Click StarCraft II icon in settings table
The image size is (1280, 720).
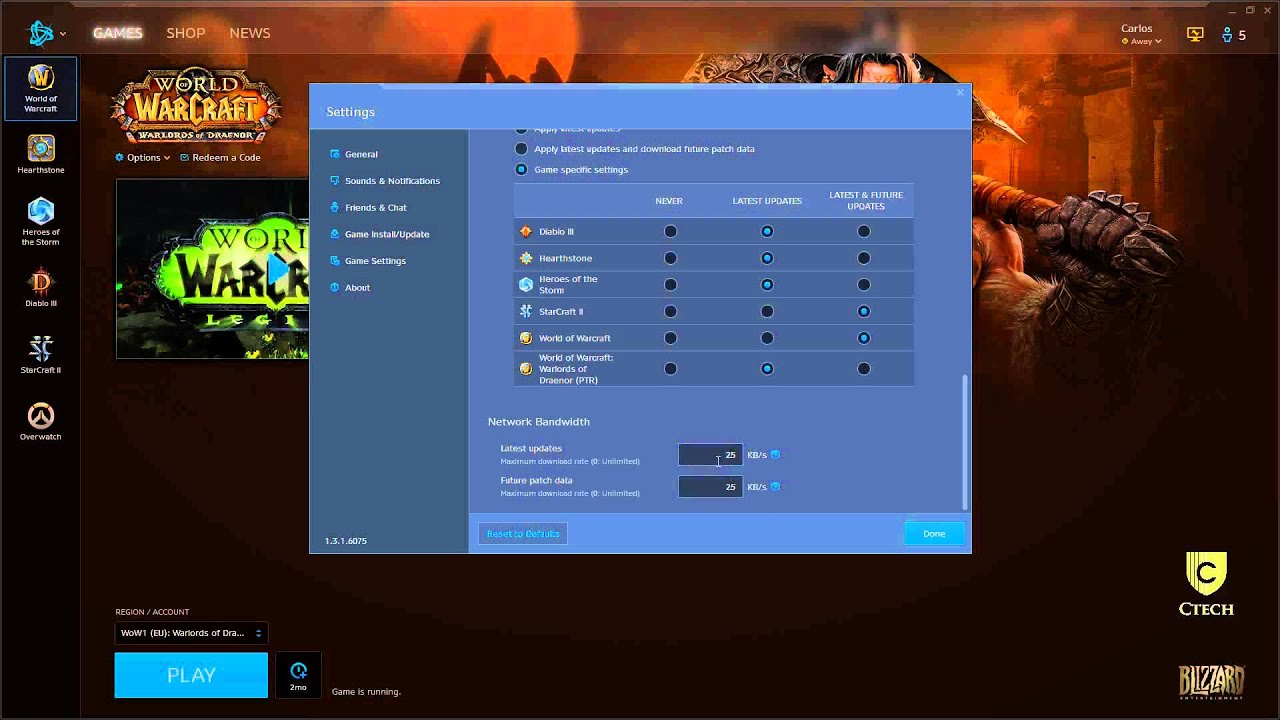(x=526, y=311)
